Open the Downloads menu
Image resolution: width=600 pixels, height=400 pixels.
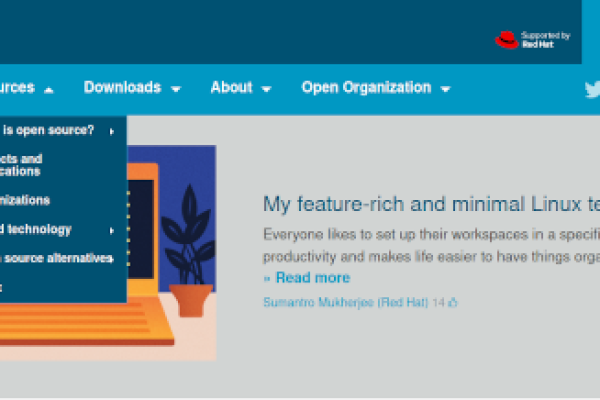(122, 88)
